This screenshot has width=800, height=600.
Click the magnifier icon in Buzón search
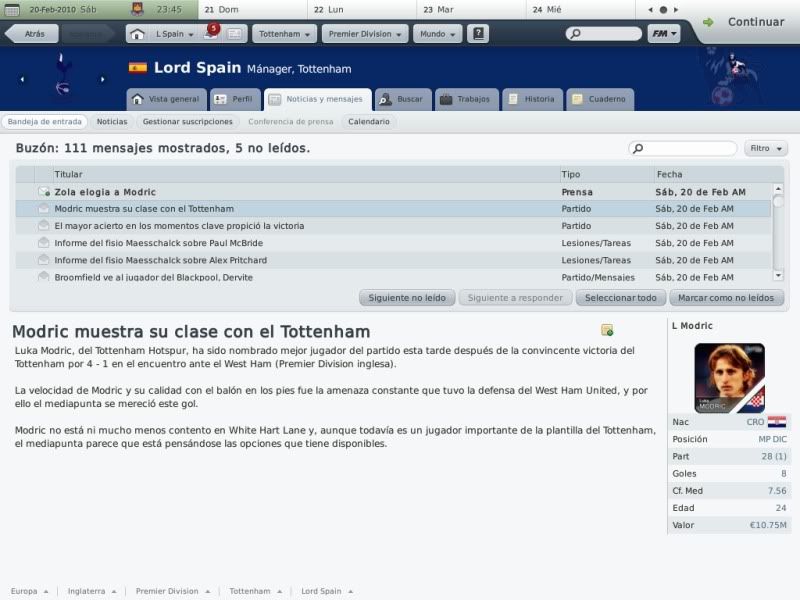pos(638,148)
